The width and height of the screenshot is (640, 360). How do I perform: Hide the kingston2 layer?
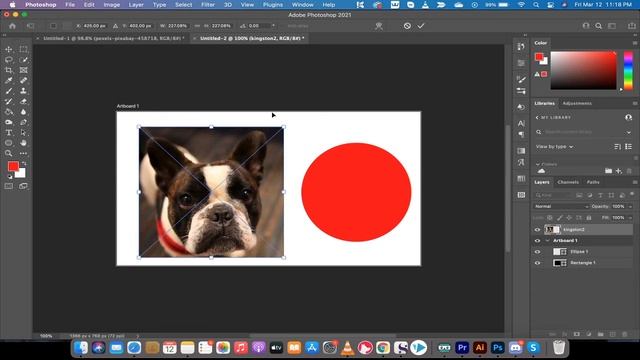(538, 230)
